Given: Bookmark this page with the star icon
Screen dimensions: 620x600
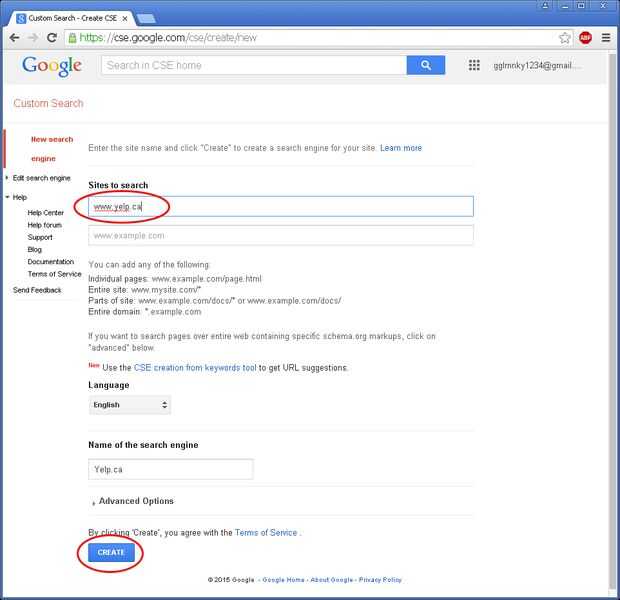Looking at the screenshot, I should click(x=564, y=38).
